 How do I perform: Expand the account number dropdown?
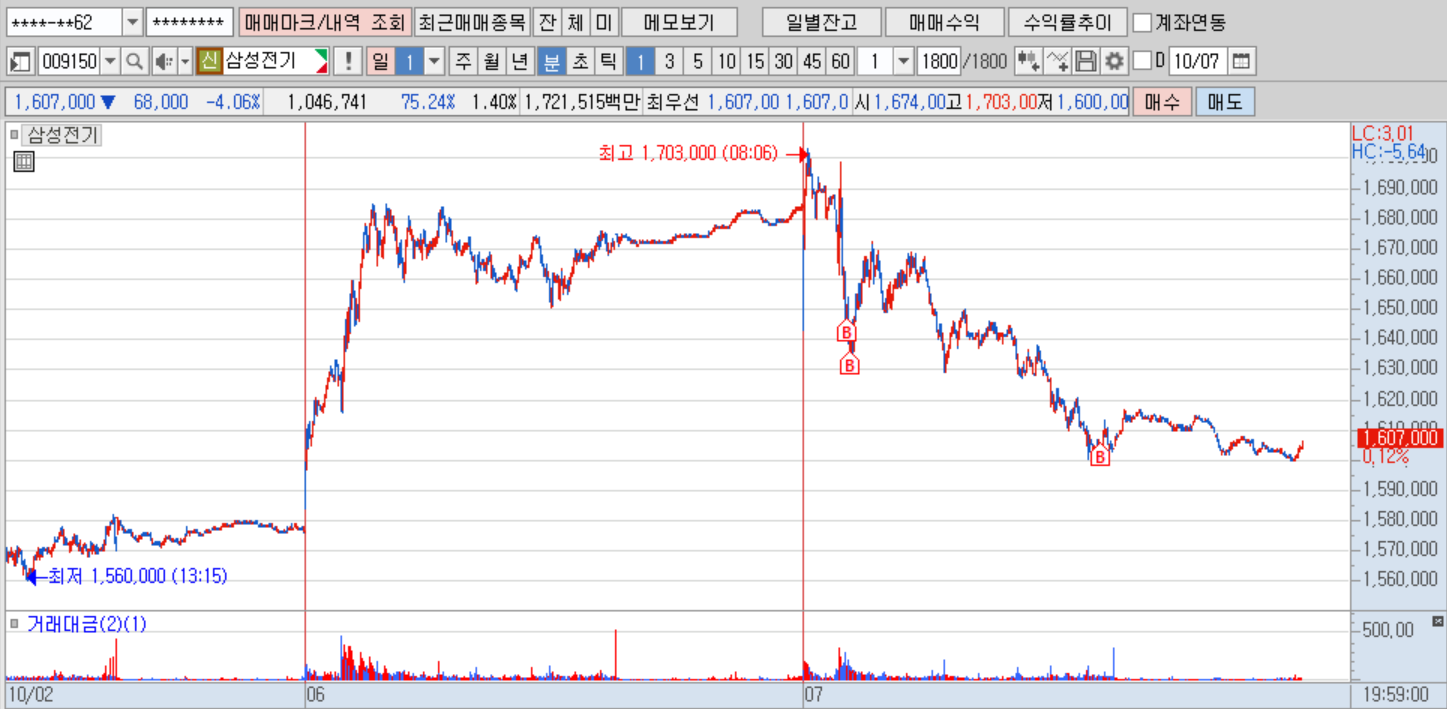(x=133, y=22)
